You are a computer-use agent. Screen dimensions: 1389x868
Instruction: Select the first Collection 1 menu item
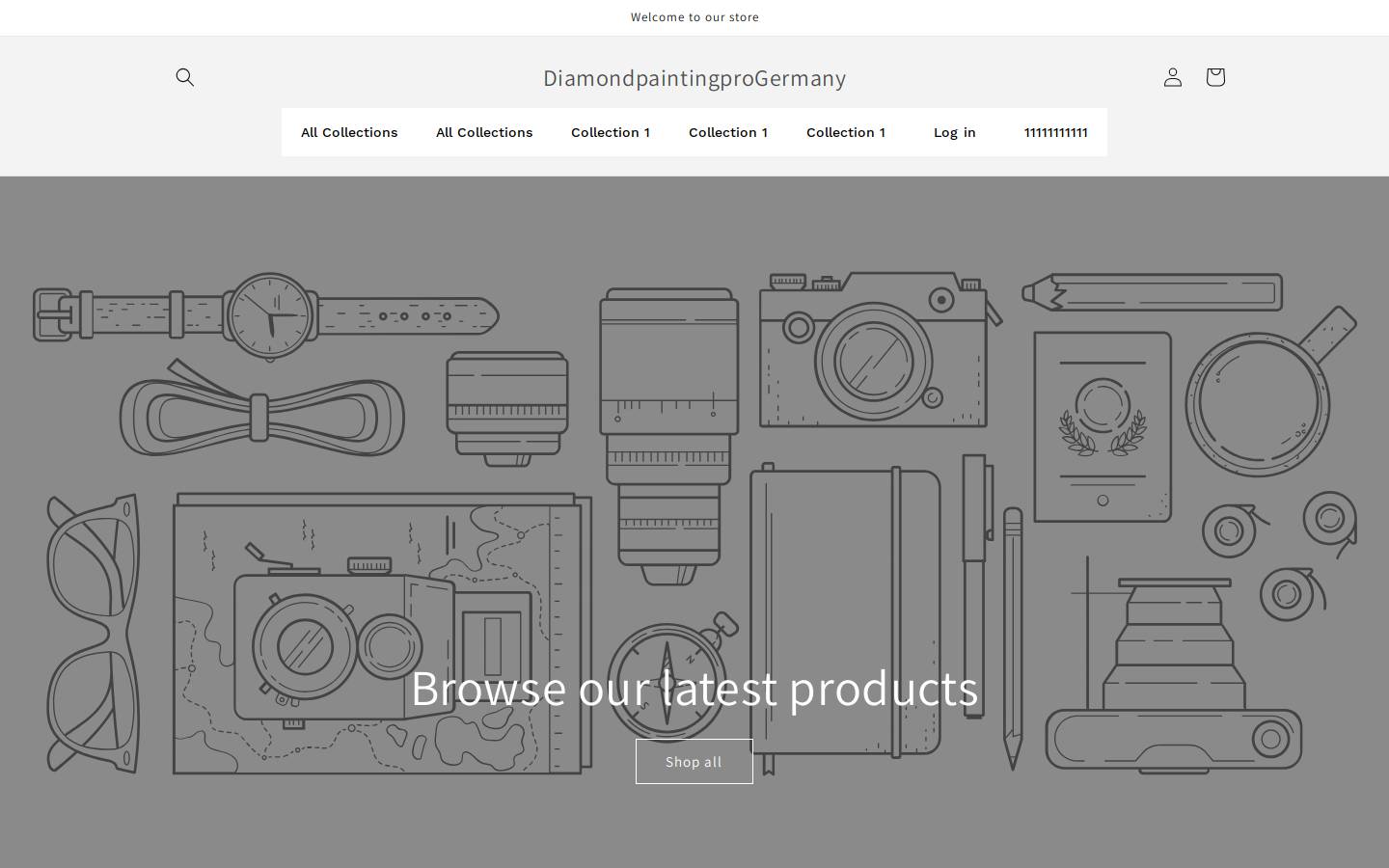(x=611, y=132)
